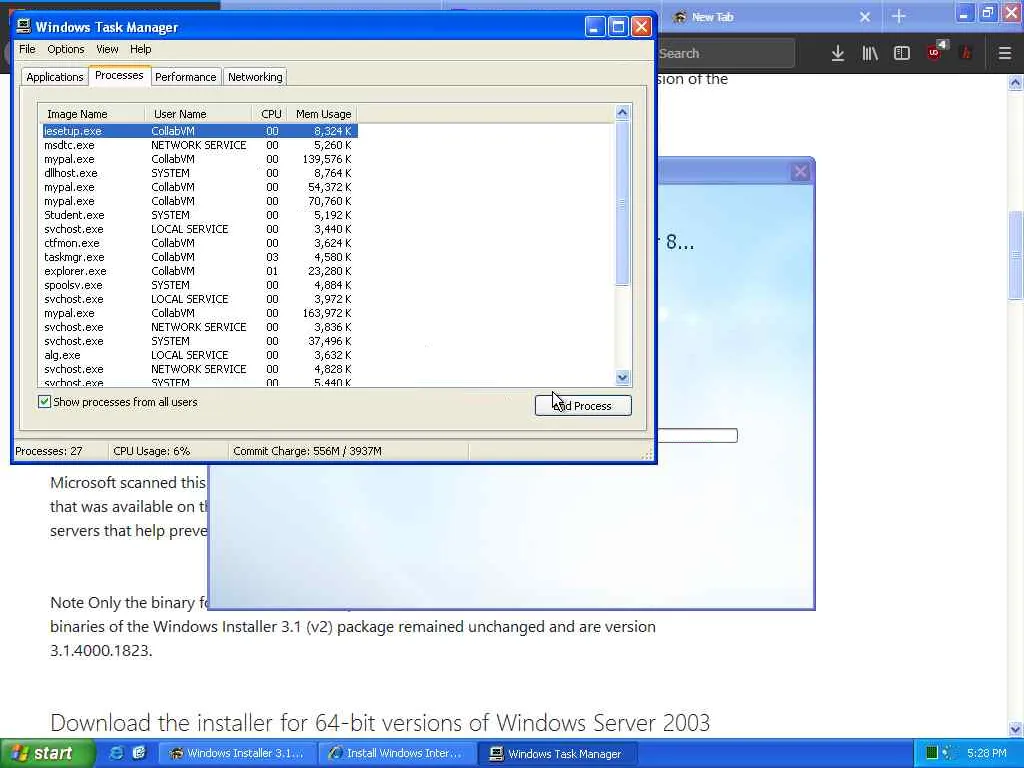Toggle the browser sidebar icon
The height and width of the screenshot is (768, 1024).
pos(902,54)
